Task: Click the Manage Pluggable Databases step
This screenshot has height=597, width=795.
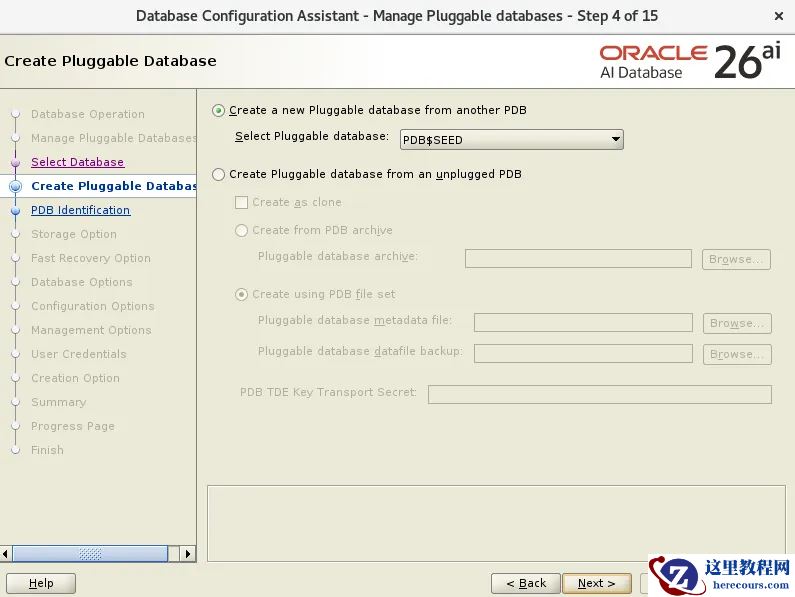Action: point(114,138)
